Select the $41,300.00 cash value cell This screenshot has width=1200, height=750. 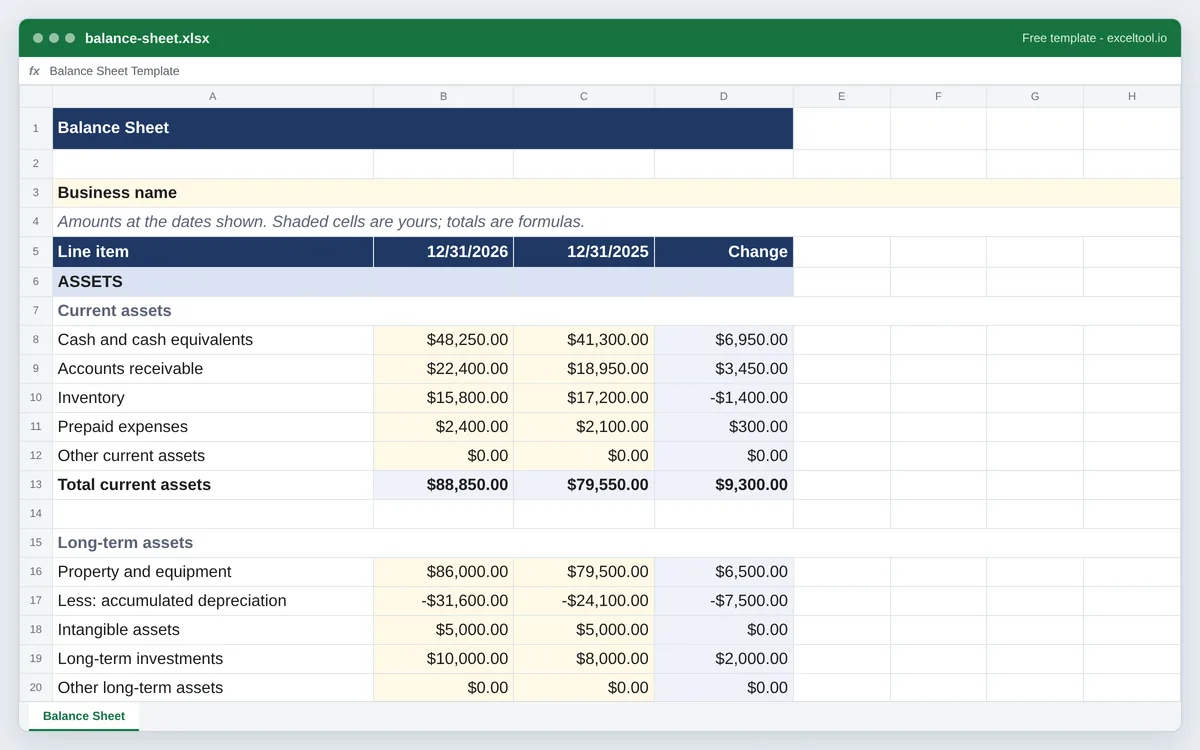tap(584, 340)
